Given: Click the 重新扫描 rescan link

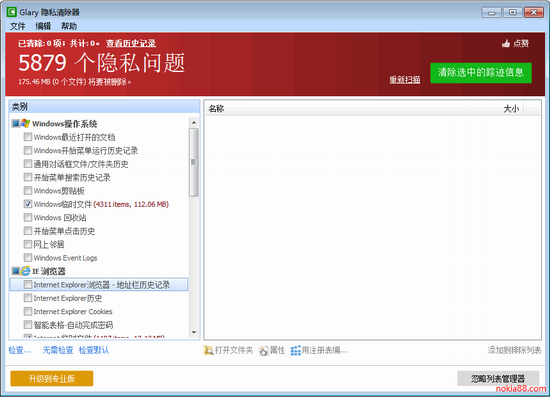Looking at the screenshot, I should click(x=405, y=80).
